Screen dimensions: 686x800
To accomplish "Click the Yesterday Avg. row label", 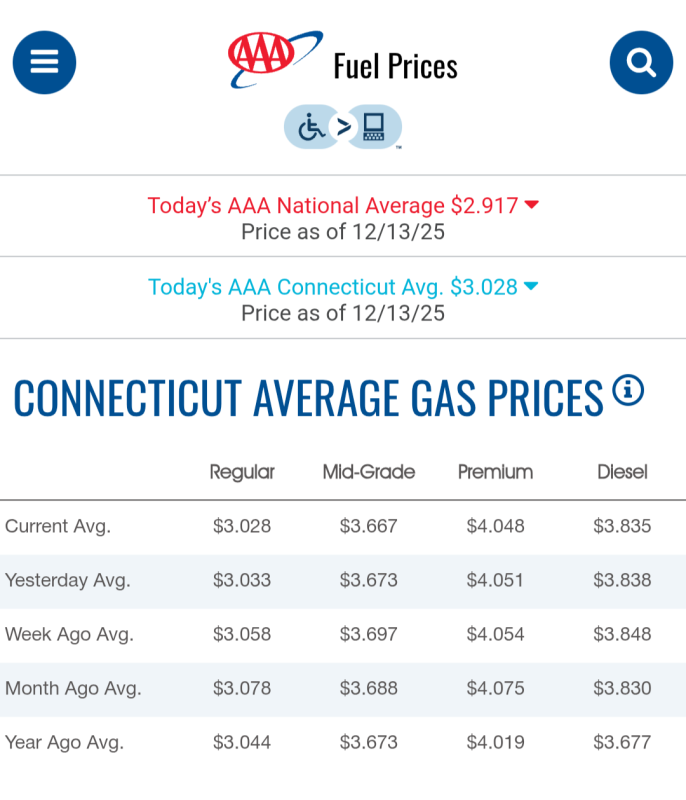I will pyautogui.click(x=68, y=580).
